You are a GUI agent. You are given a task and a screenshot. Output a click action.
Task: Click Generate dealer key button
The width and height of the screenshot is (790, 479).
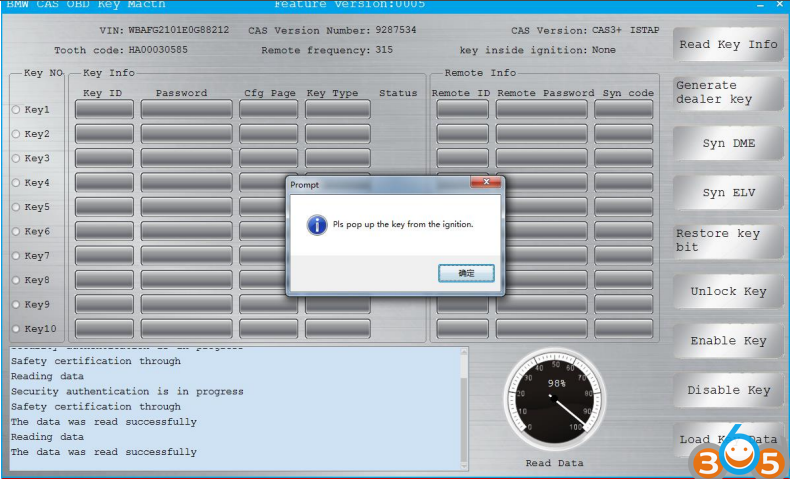coord(727,93)
